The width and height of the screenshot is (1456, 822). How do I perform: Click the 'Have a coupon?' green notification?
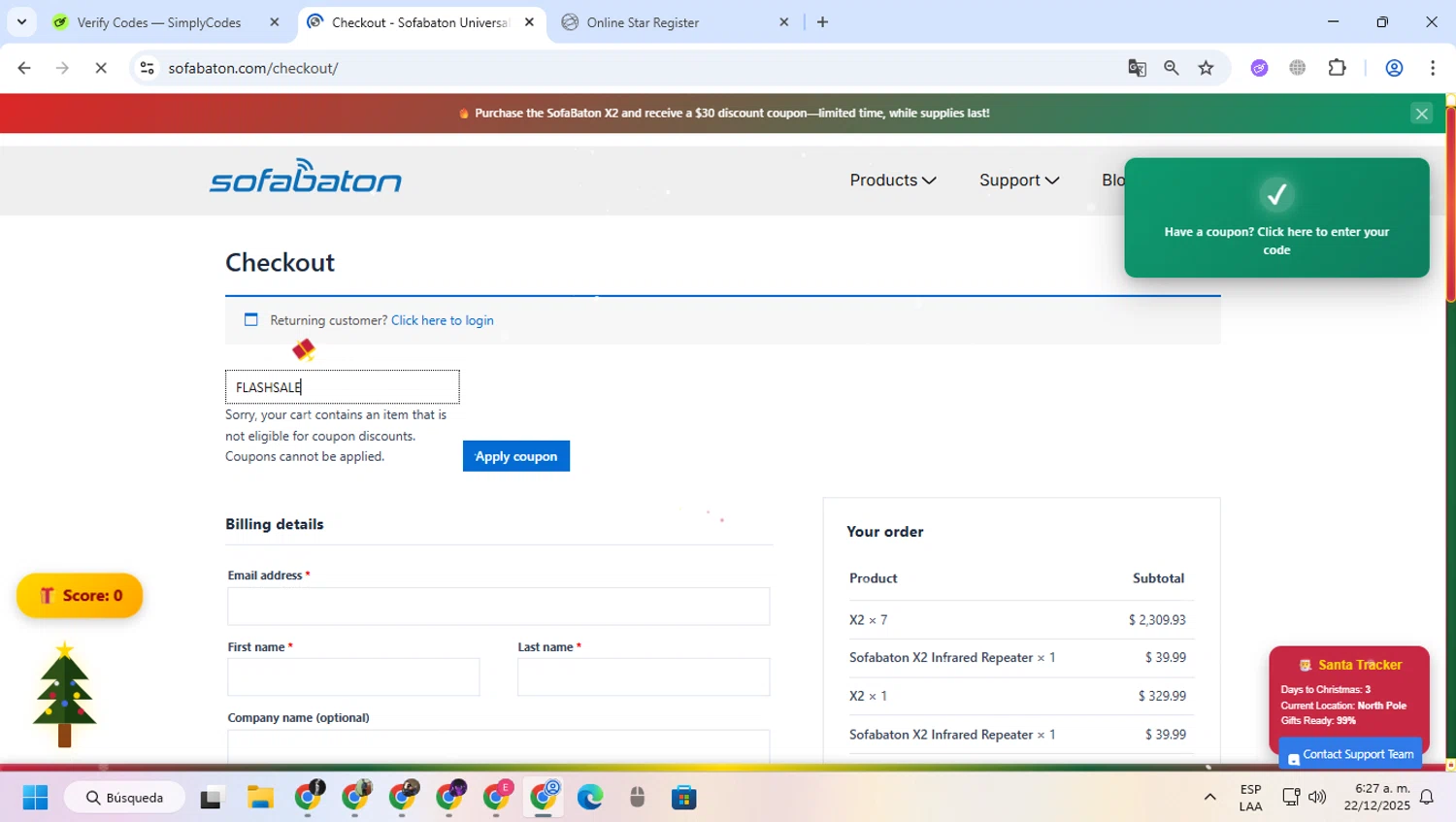pos(1276,218)
